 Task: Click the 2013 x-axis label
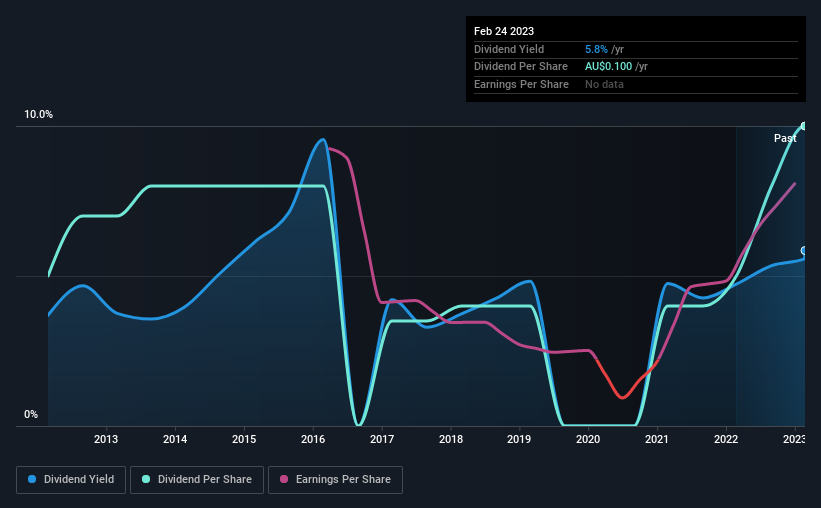coord(106,439)
